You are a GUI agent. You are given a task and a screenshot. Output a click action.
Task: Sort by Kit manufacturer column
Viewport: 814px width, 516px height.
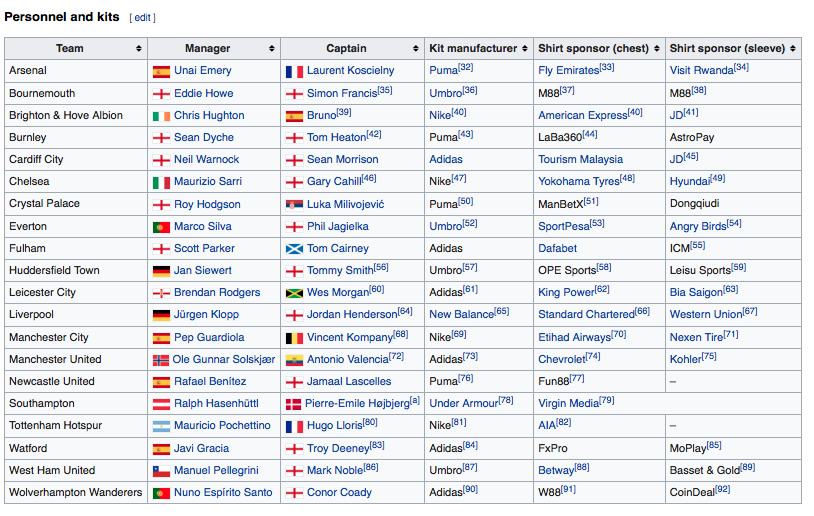point(525,49)
